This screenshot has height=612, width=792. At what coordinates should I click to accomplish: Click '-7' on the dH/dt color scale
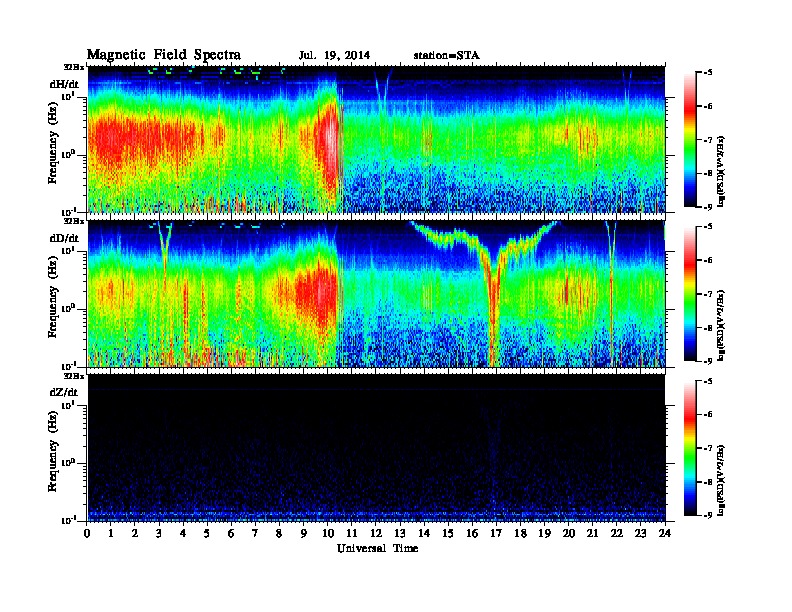point(708,140)
